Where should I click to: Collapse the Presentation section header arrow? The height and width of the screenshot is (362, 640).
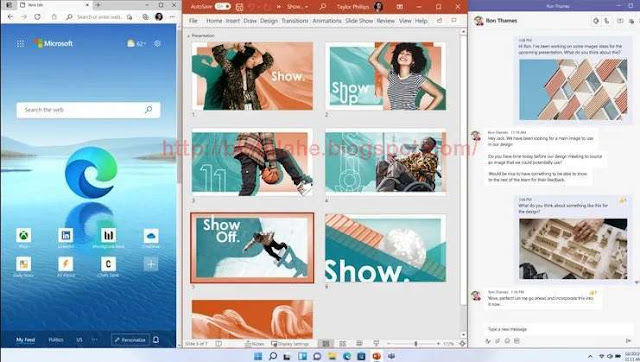189,36
